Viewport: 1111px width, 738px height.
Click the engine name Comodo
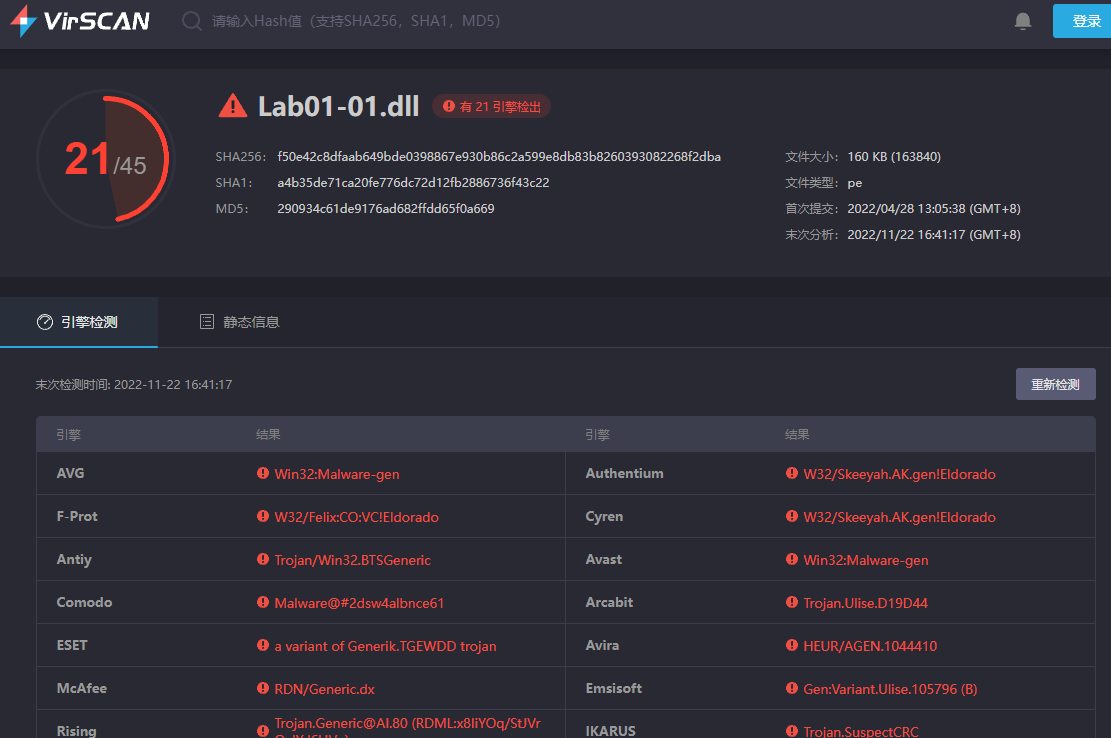[84, 602]
